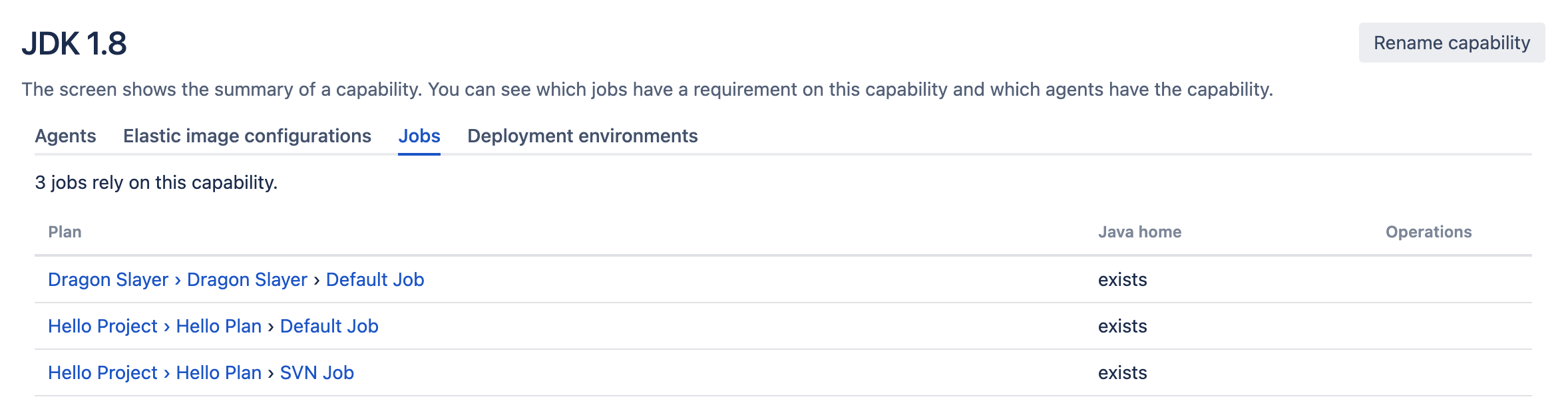Image resolution: width=1568 pixels, height=411 pixels.
Task: Click the Operations column header
Action: [1428, 232]
